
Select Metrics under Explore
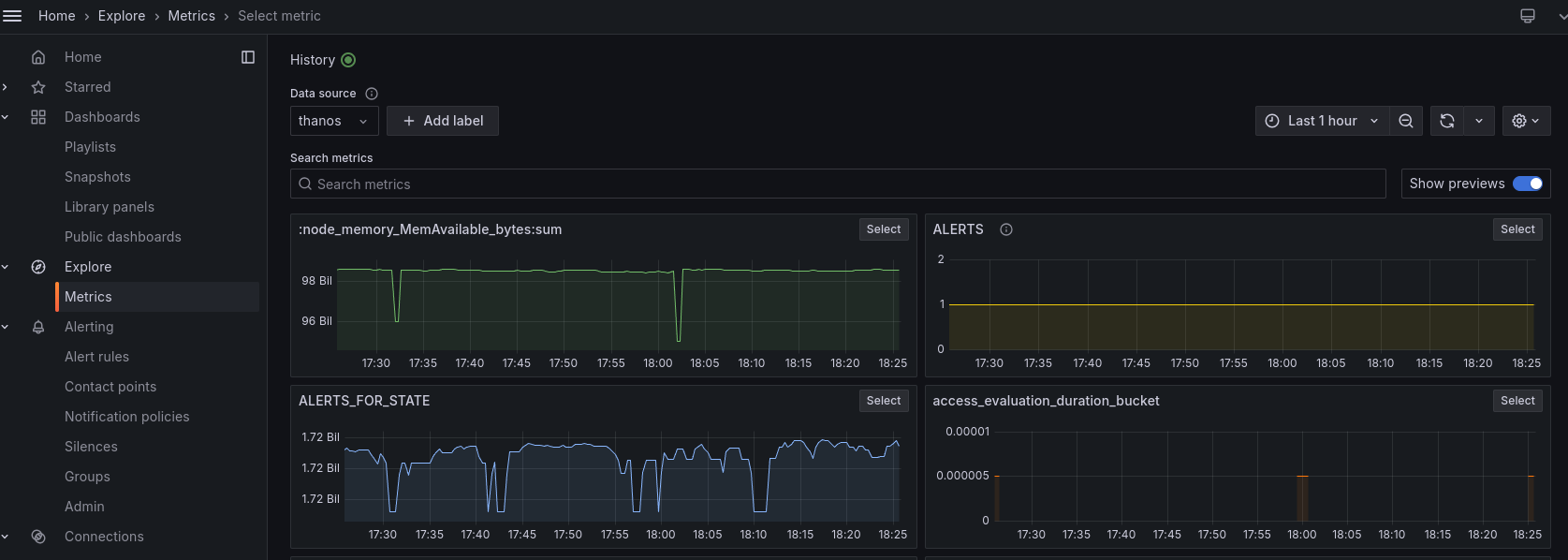click(x=157, y=297)
